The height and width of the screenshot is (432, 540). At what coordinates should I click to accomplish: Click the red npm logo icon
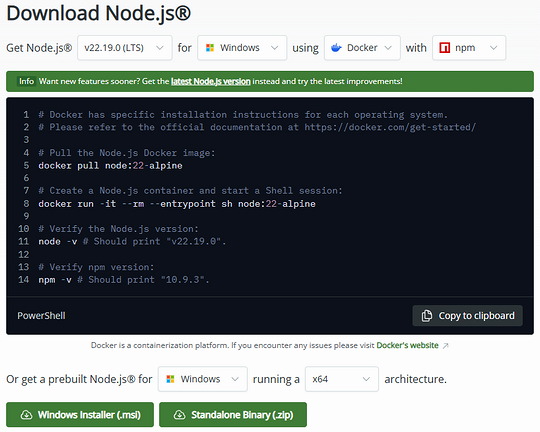(445, 48)
